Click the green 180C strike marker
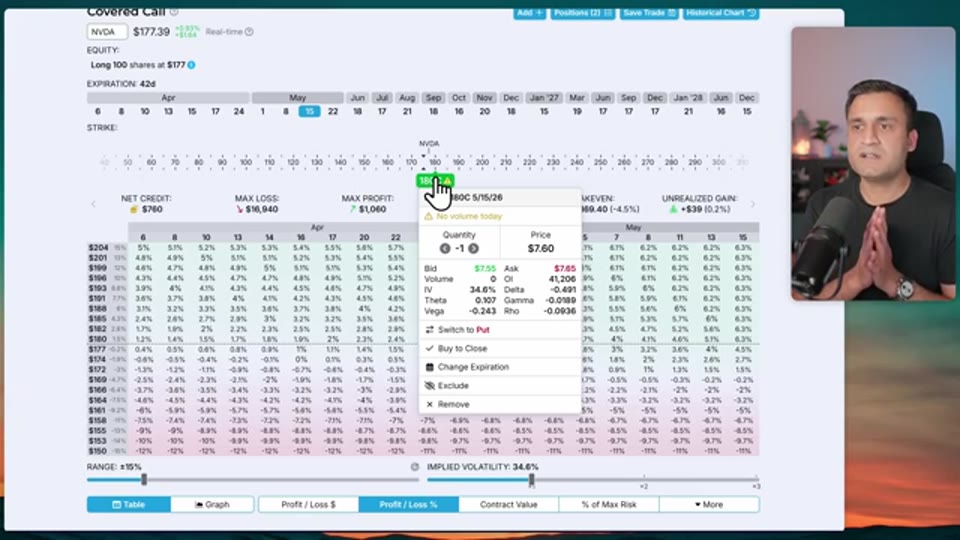This screenshot has width=960, height=540. coord(435,181)
